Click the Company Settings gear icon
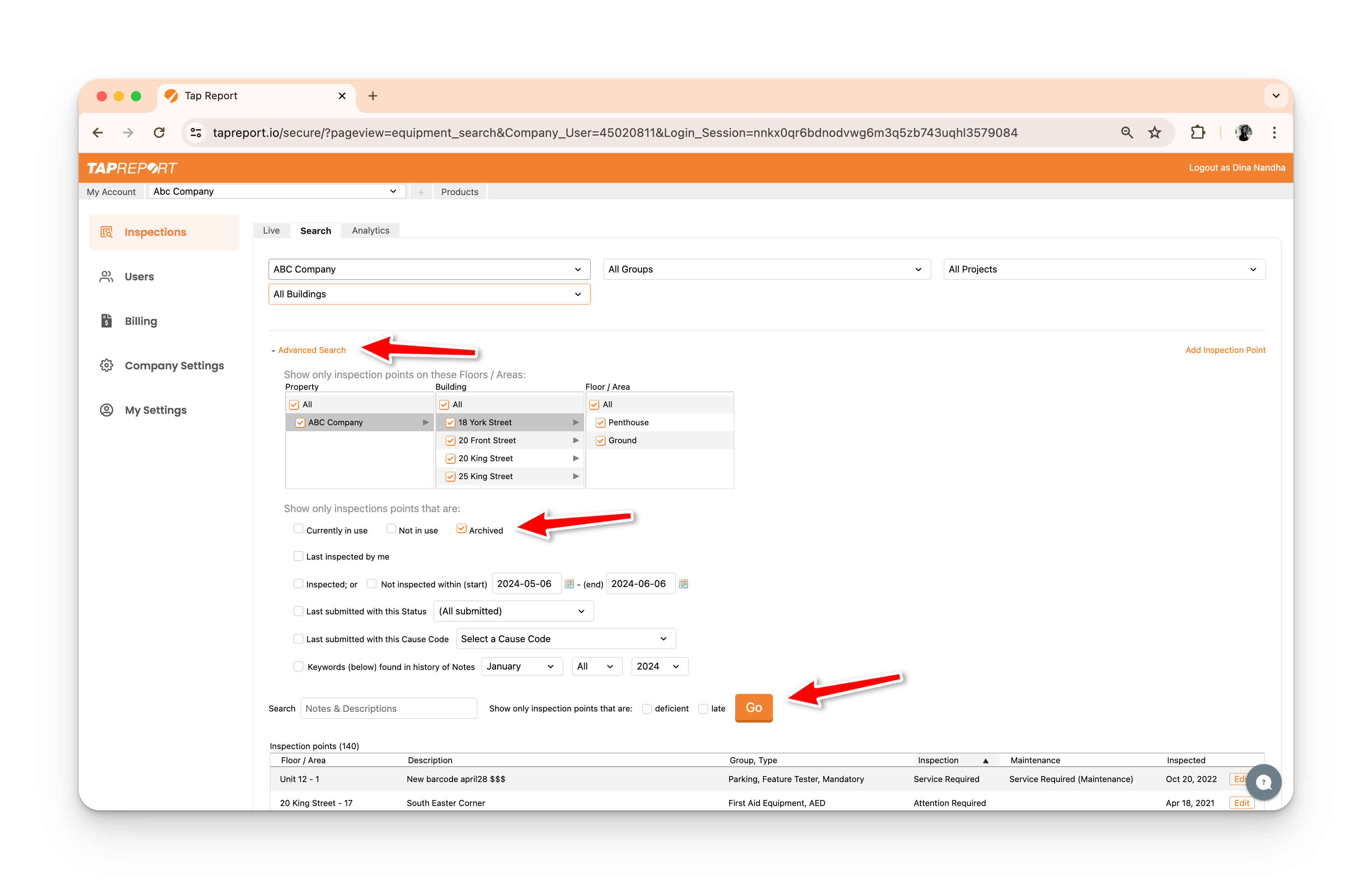1372x889 pixels. tap(106, 365)
